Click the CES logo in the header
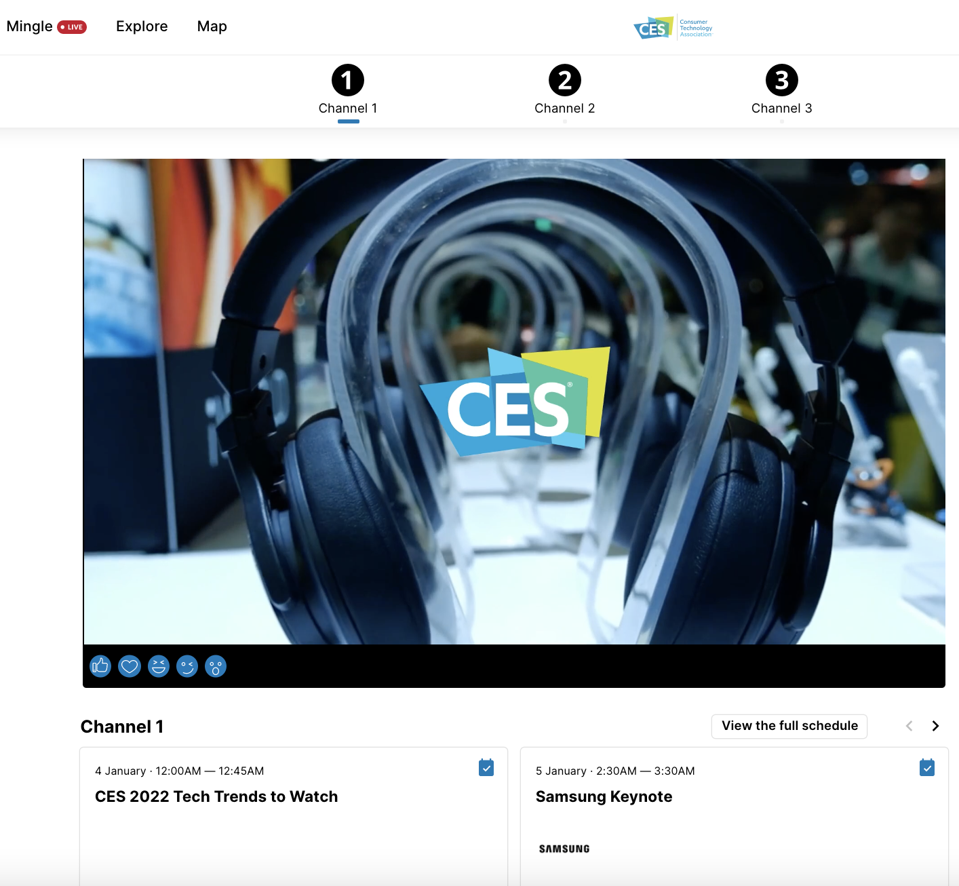This screenshot has height=886, width=959. pyautogui.click(x=672, y=27)
